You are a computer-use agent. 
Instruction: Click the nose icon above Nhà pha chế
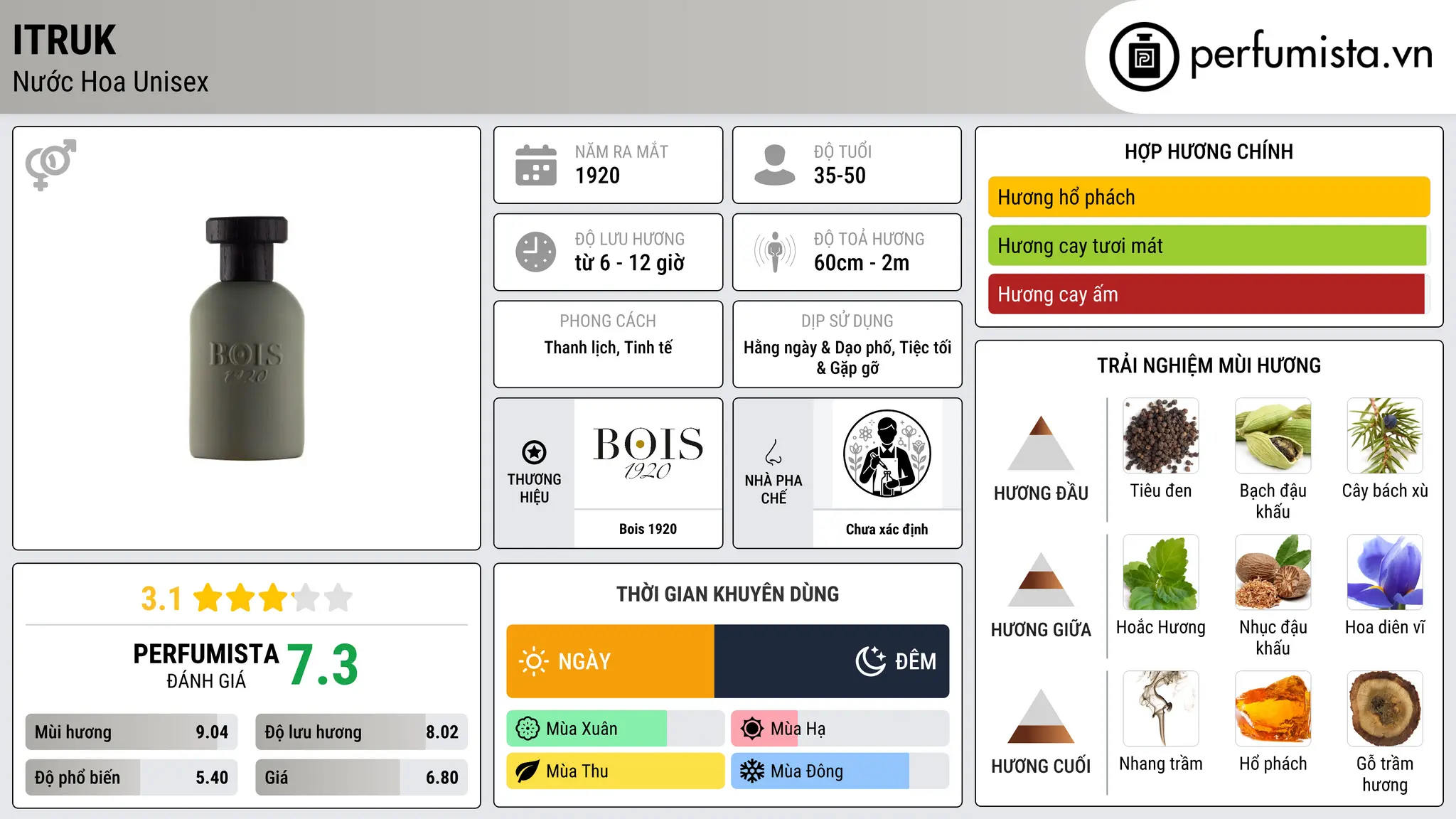click(773, 452)
